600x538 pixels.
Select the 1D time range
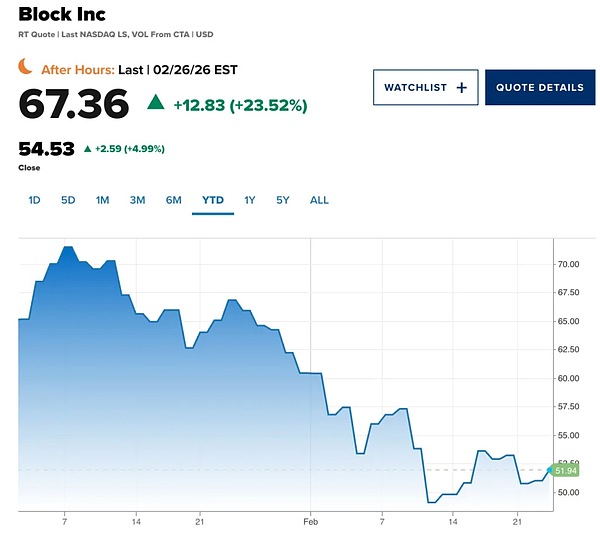click(34, 200)
